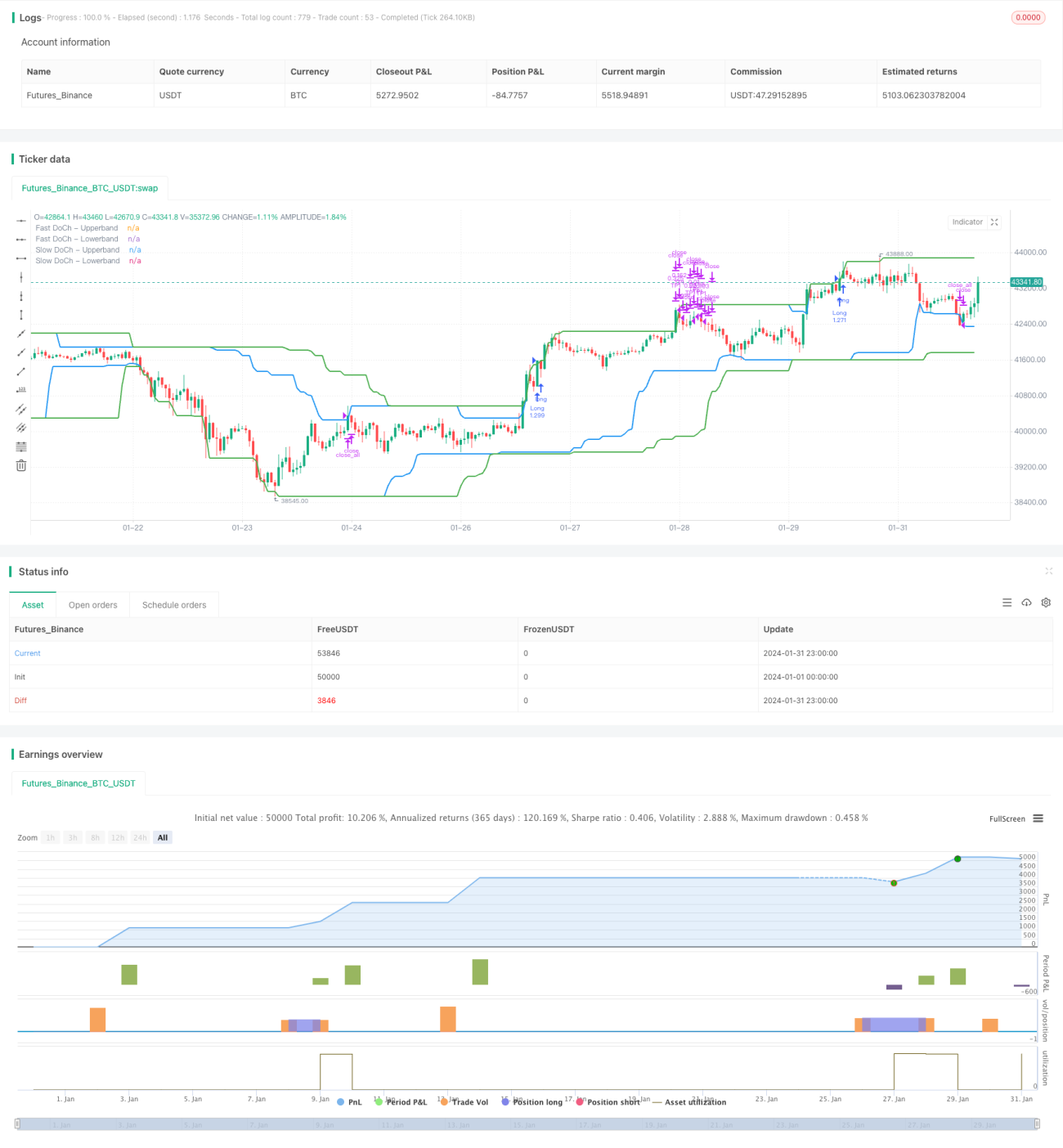Open the status info list menu icon
Image resolution: width=1063 pixels, height=1148 pixels.
1007,603
